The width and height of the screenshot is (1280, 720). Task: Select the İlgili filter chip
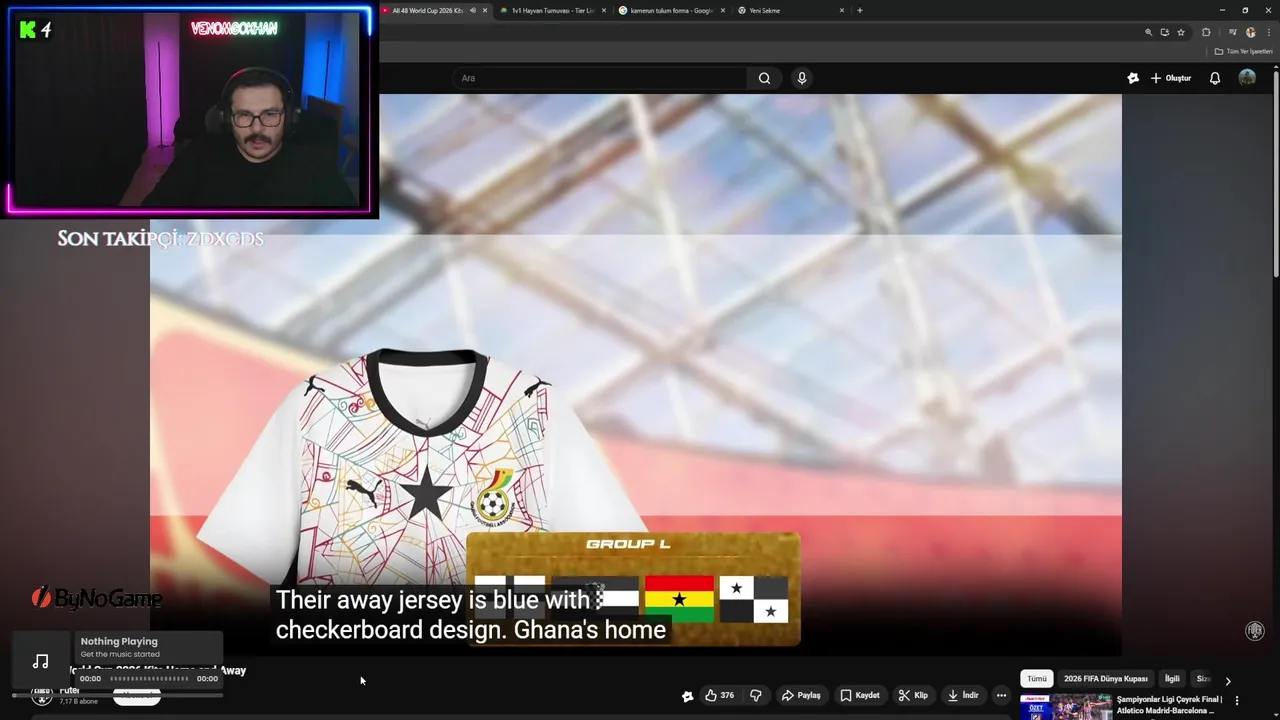pyautogui.click(x=1172, y=679)
